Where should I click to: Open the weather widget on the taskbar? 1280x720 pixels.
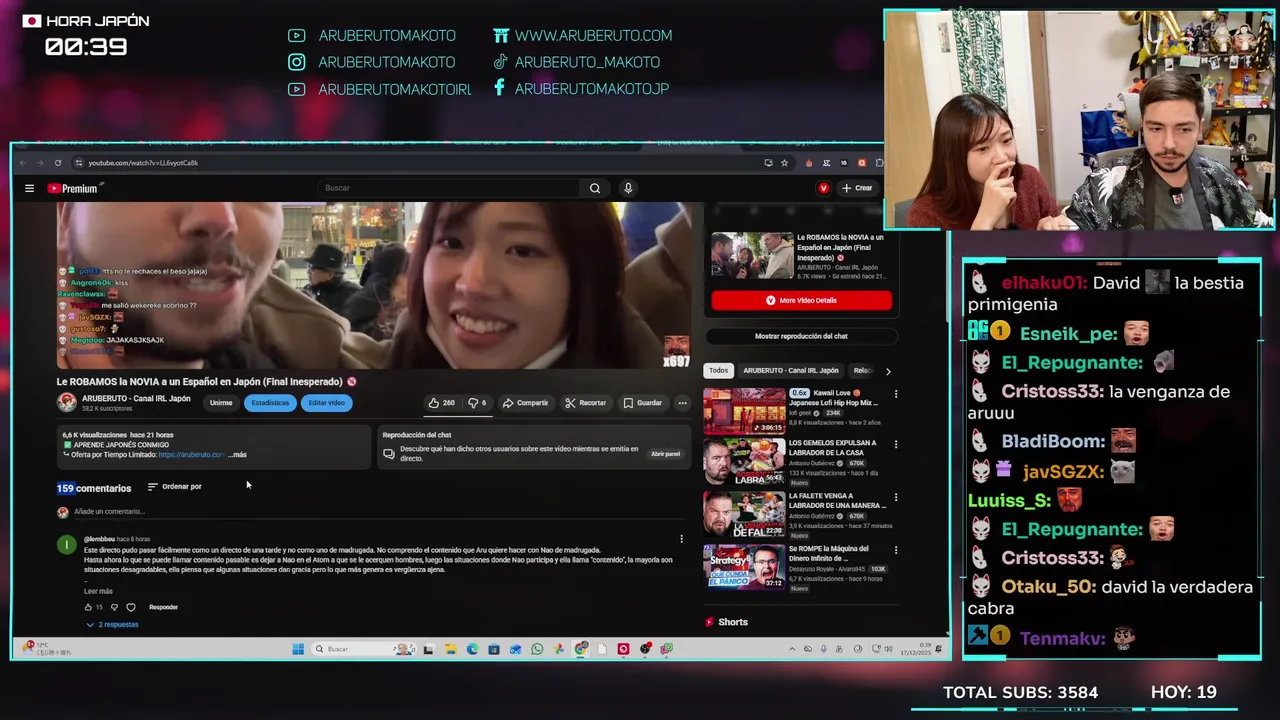pos(45,649)
